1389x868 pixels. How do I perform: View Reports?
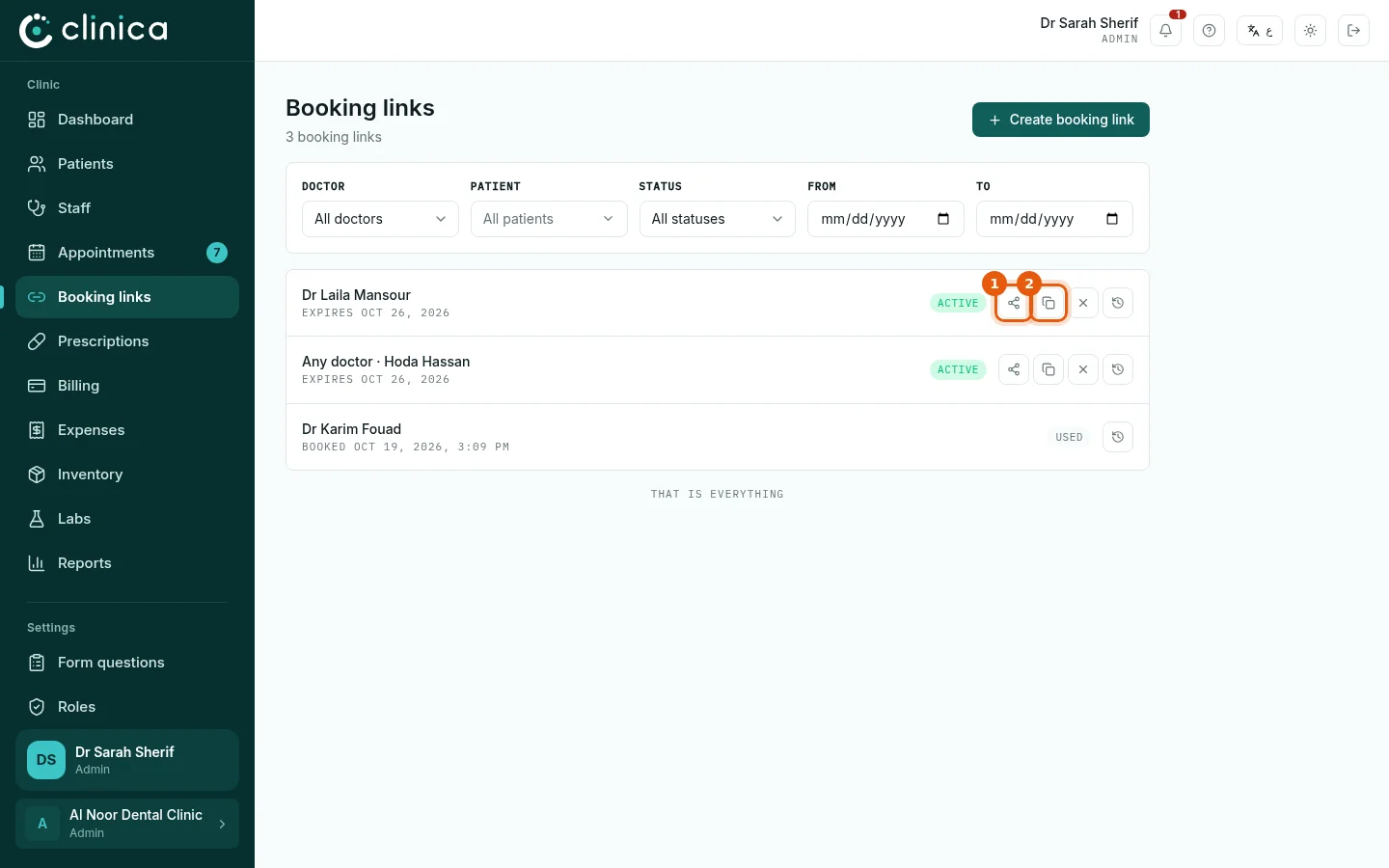[x=127, y=563]
